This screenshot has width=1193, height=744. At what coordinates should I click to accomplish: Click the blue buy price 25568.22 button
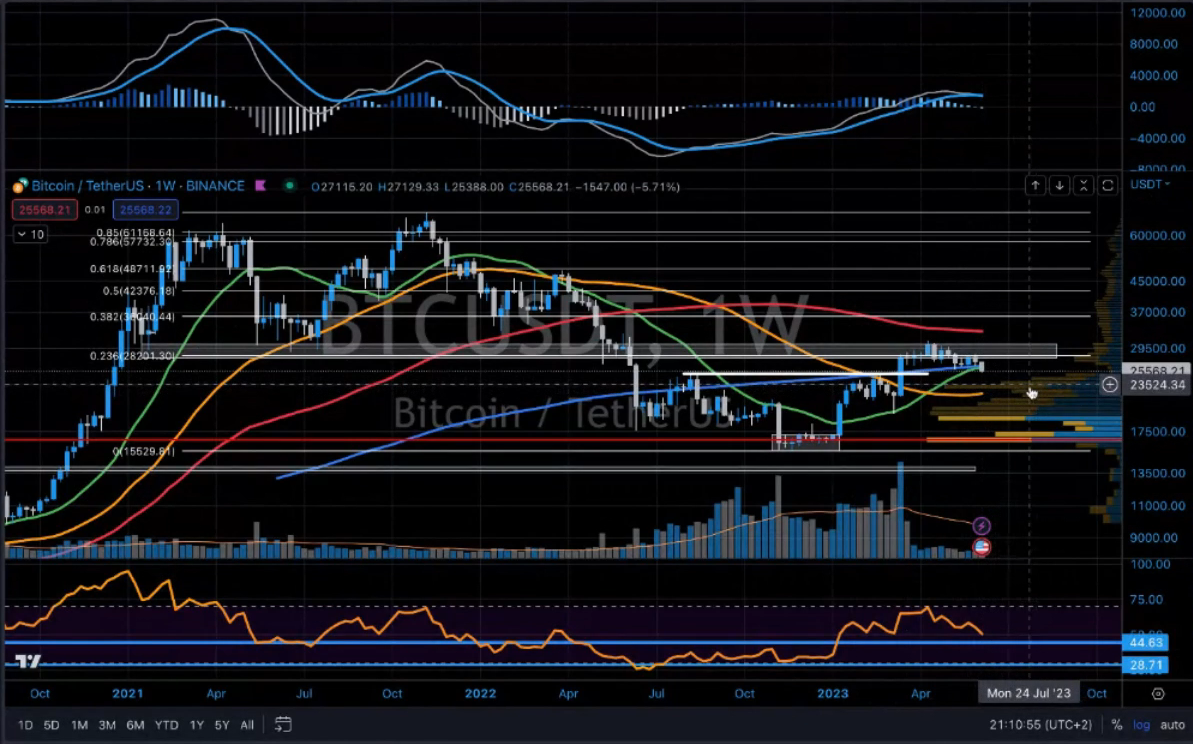click(144, 209)
